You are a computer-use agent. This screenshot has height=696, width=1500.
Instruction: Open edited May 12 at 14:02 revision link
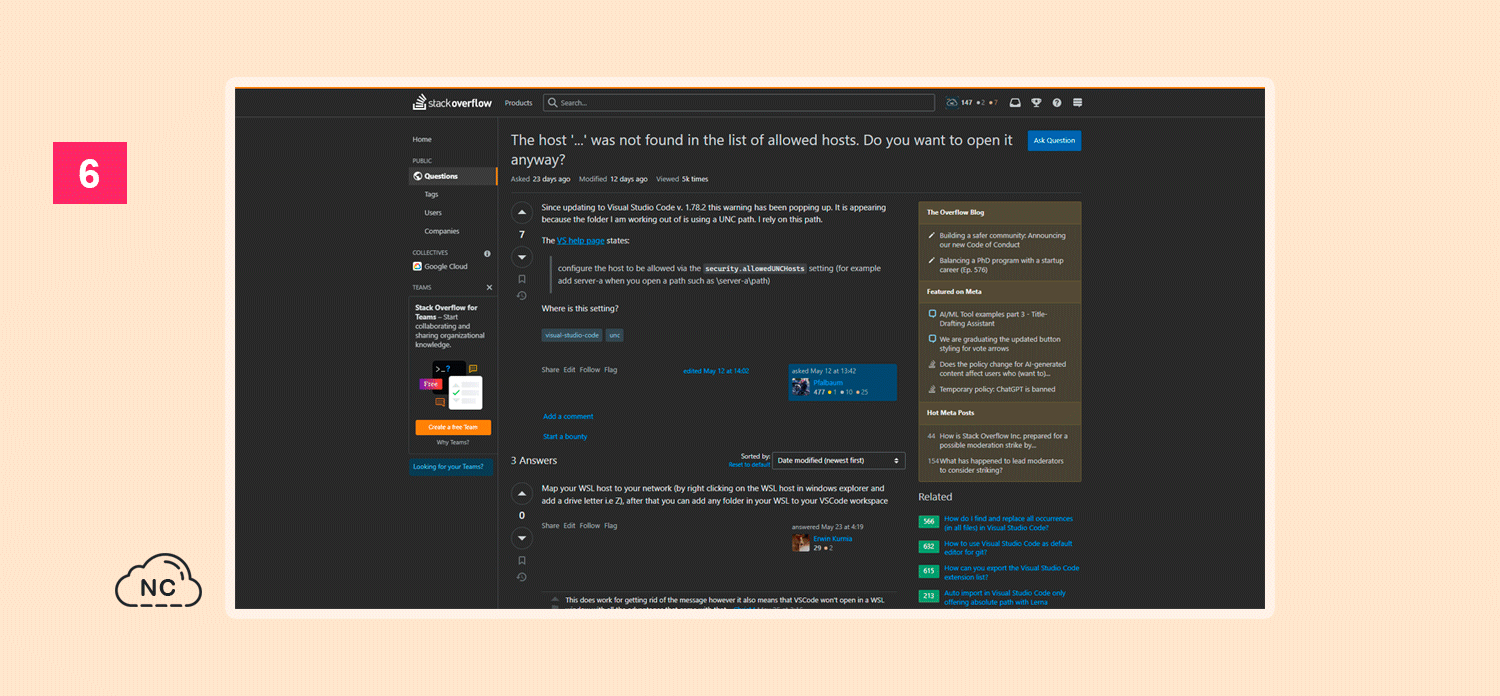716,371
